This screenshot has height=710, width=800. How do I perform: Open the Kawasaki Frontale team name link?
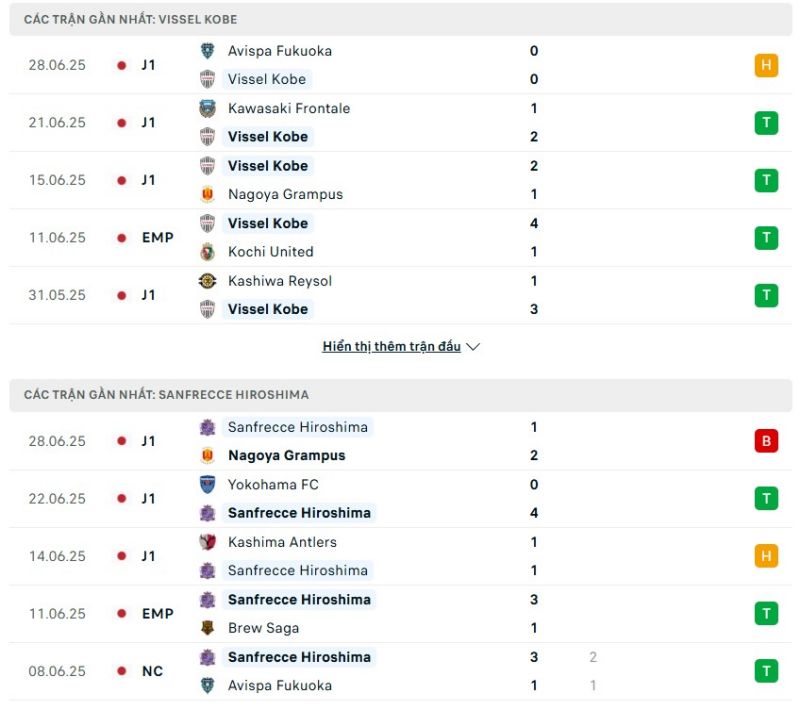click(x=288, y=108)
